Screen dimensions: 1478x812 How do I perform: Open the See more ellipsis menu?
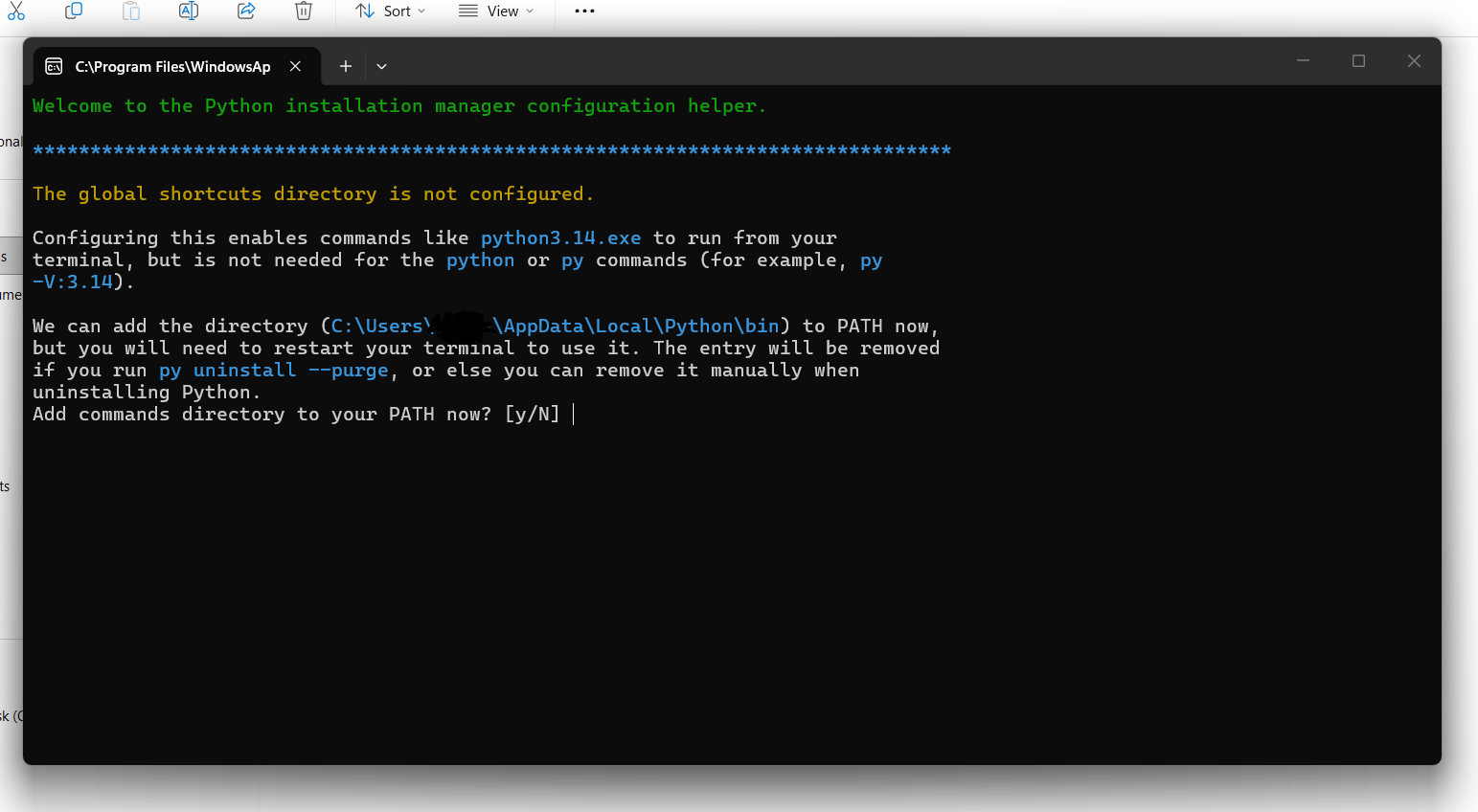[x=584, y=11]
